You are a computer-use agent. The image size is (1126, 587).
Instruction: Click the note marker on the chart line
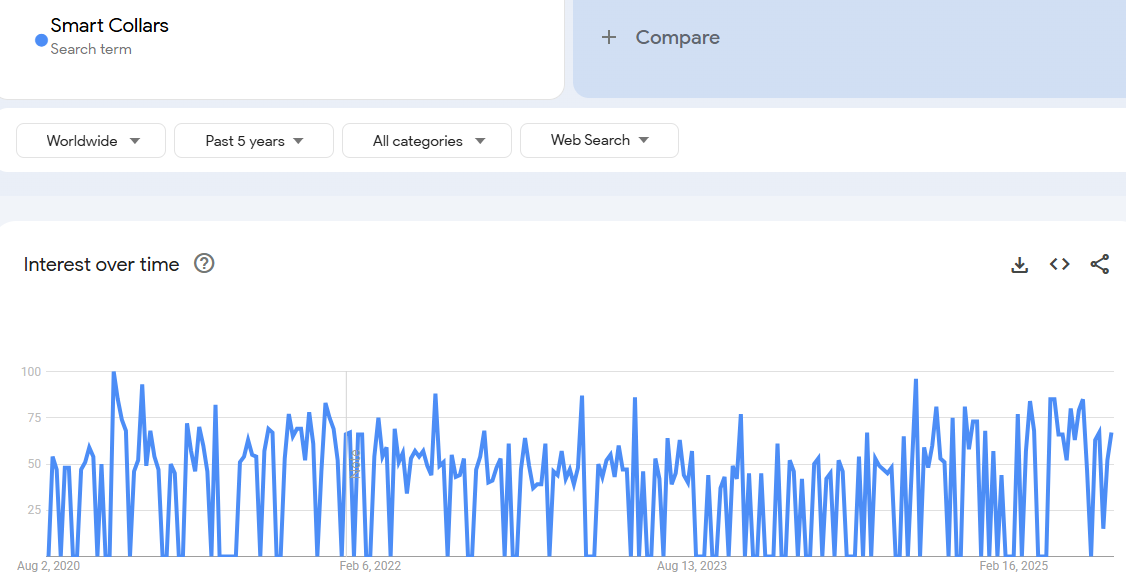point(354,462)
